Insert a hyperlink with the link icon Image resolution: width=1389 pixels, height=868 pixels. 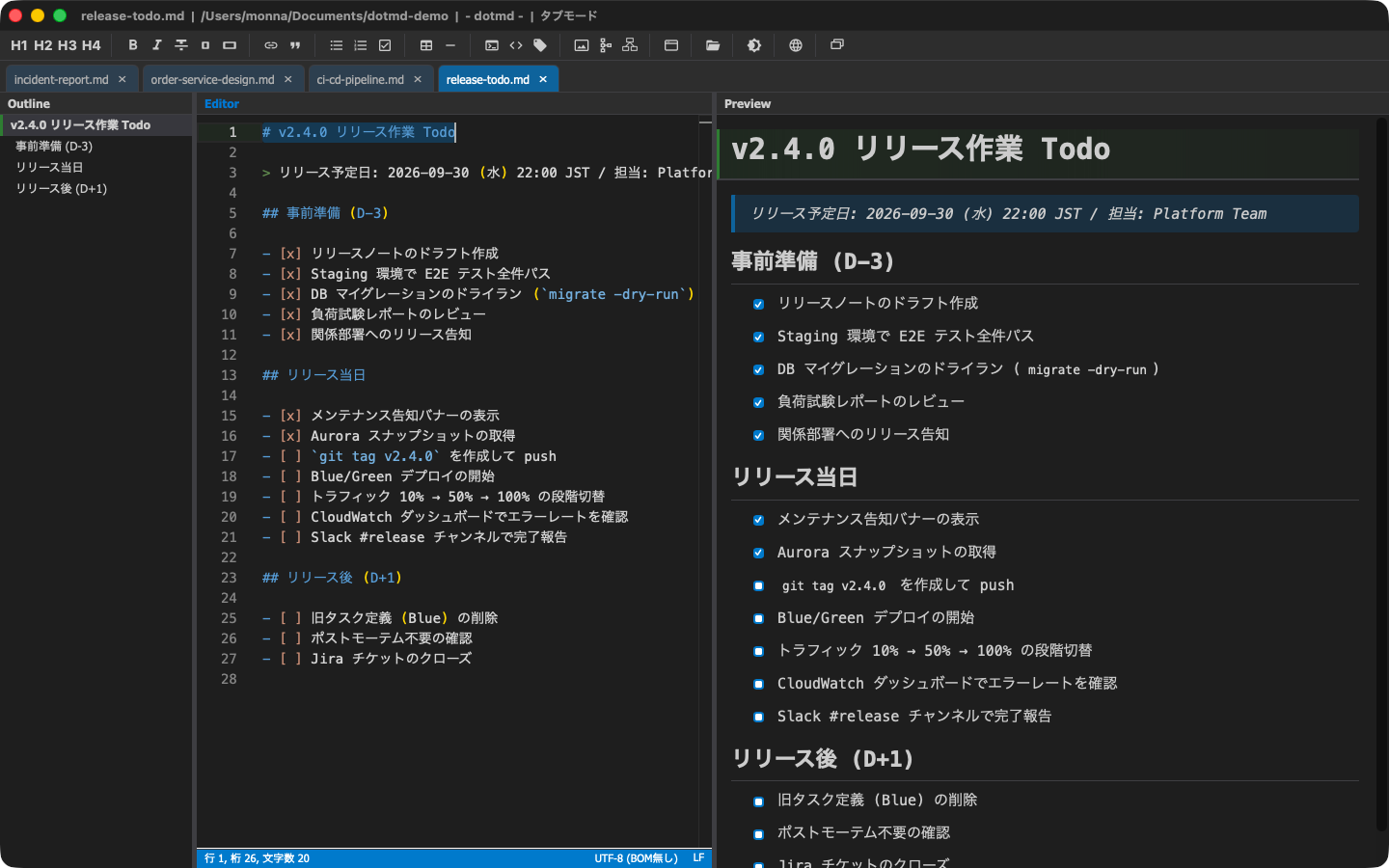(271, 45)
